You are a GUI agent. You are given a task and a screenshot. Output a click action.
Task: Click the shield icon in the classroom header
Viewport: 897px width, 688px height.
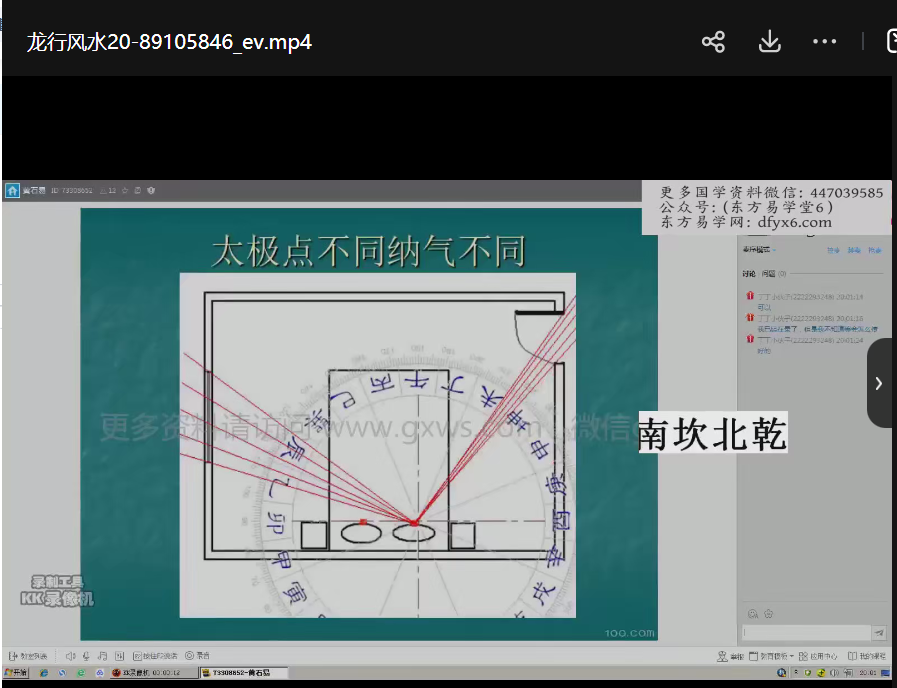(151, 190)
